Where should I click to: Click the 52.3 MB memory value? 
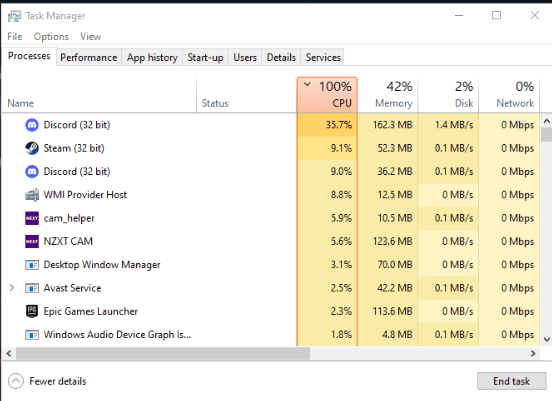[x=395, y=148]
